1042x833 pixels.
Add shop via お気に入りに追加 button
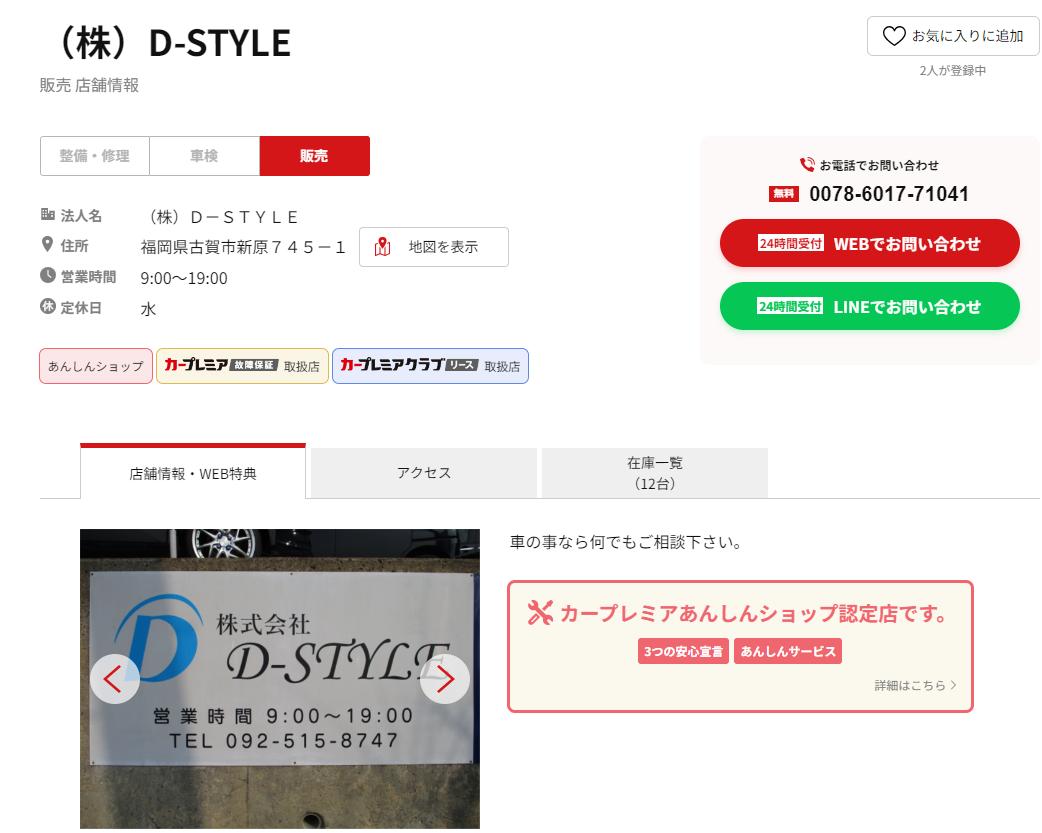pos(953,36)
